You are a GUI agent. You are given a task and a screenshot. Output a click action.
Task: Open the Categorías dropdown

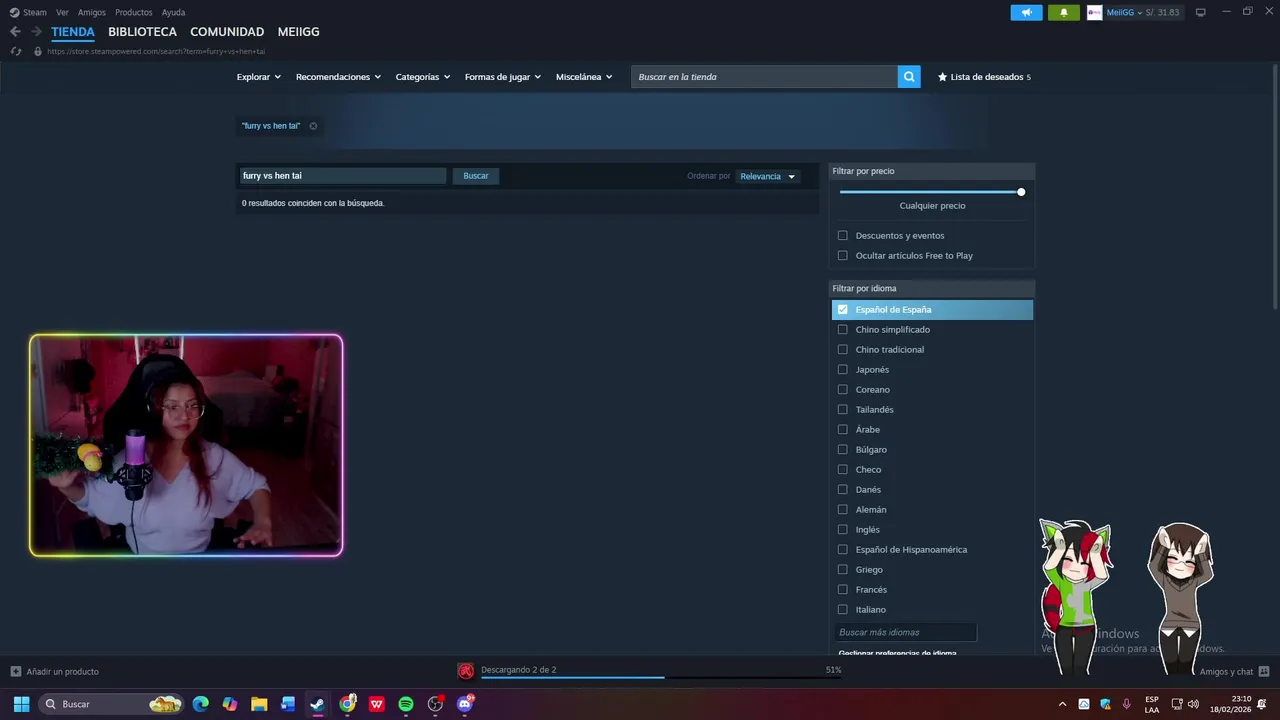click(422, 77)
